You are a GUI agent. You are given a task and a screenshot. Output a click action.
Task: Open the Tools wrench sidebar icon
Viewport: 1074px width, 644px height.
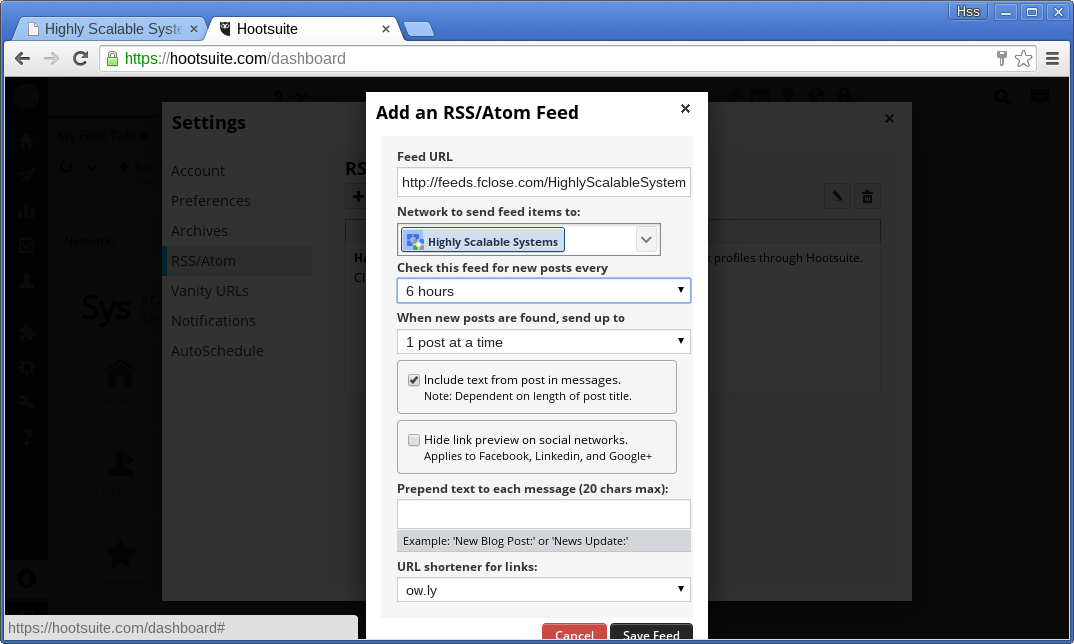[x=27, y=402]
